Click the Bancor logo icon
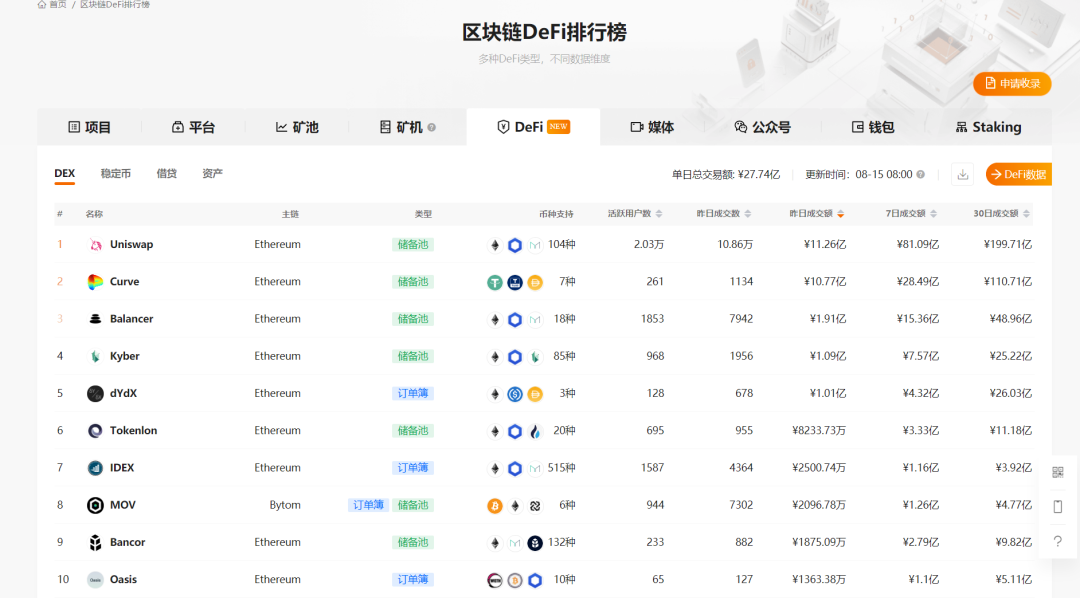This screenshot has width=1080, height=598. pos(95,542)
